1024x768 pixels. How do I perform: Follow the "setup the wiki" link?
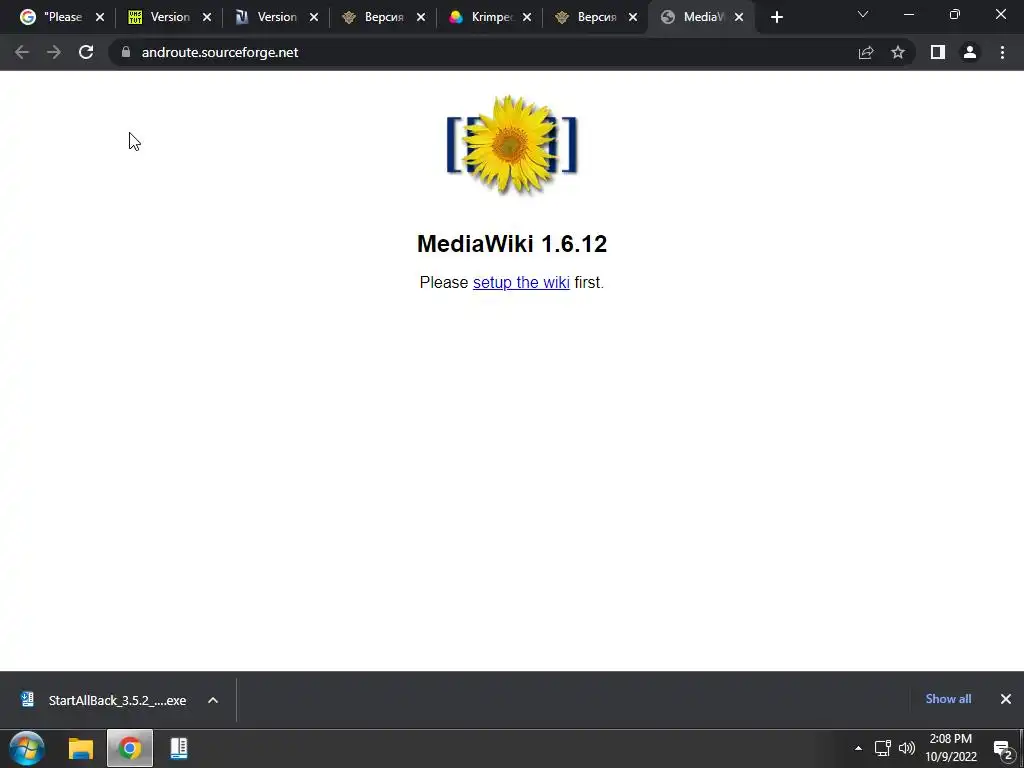(x=521, y=282)
